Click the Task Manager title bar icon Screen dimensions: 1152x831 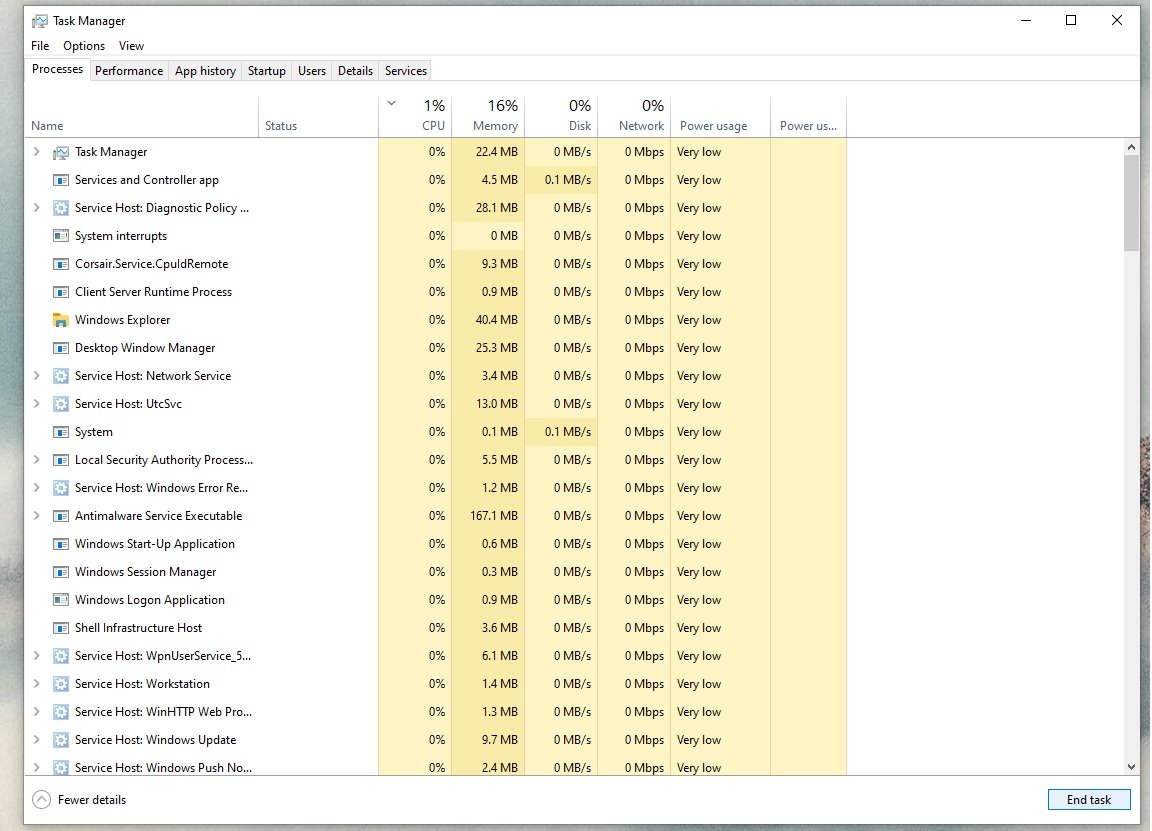pyautogui.click(x=40, y=21)
